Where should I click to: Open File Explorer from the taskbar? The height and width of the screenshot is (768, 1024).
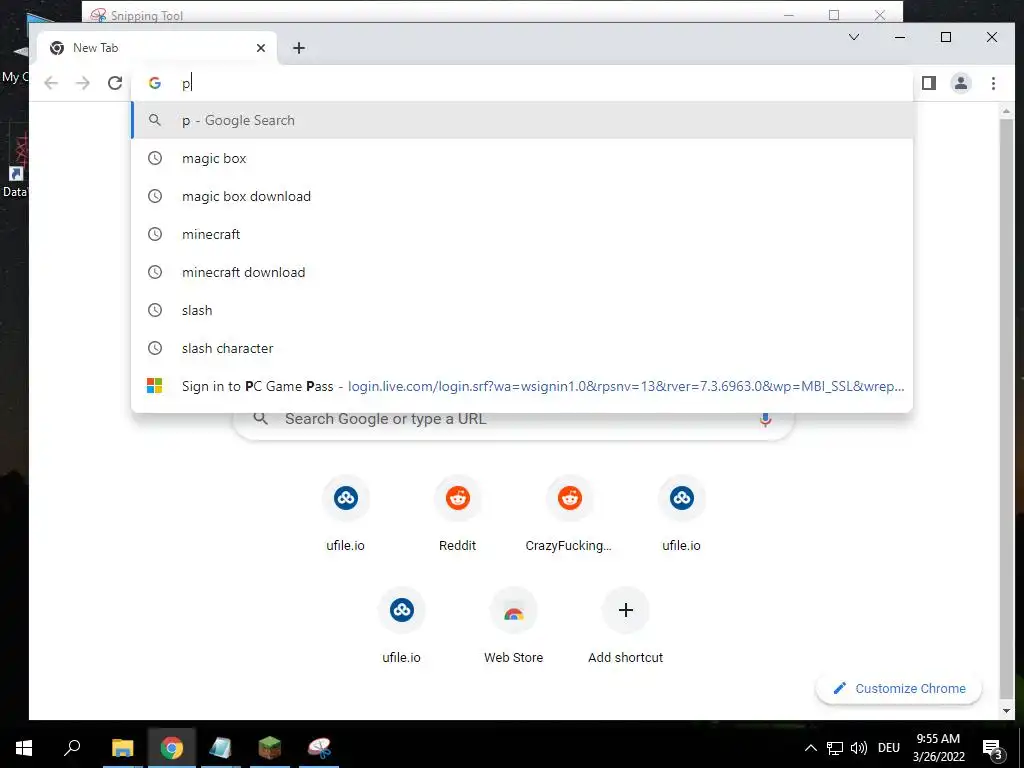(122, 747)
